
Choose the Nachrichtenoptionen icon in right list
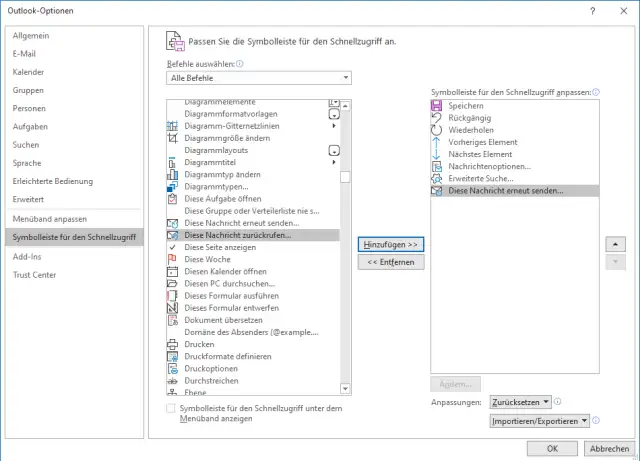436,165
